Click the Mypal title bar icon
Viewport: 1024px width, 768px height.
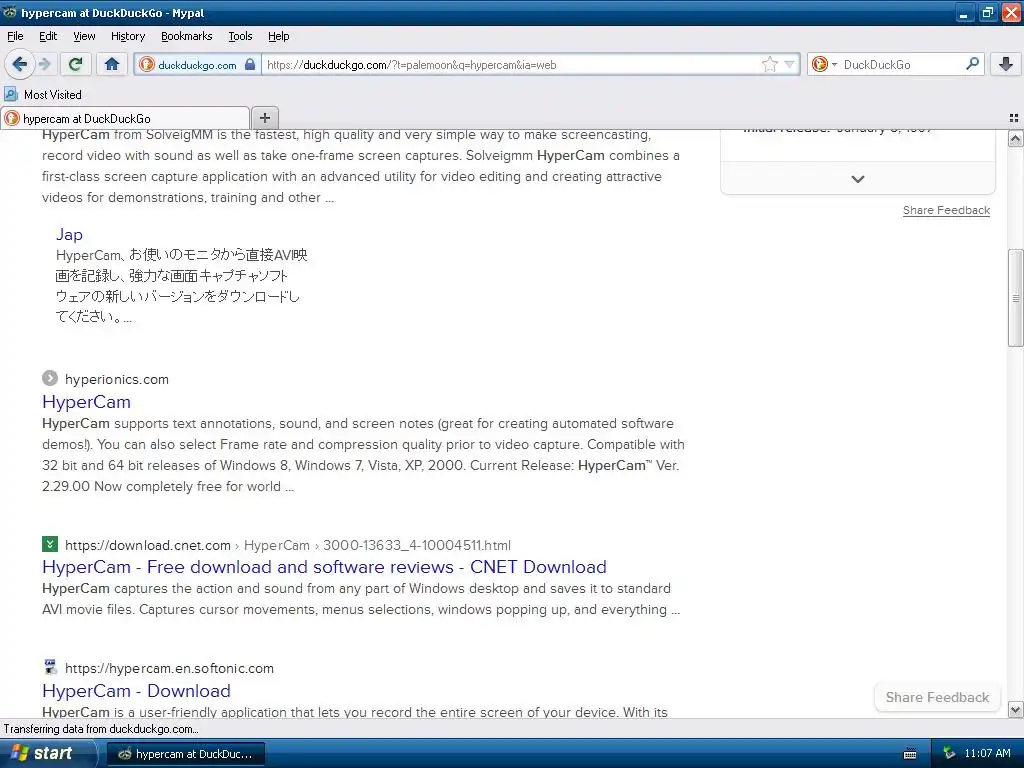tap(10, 12)
